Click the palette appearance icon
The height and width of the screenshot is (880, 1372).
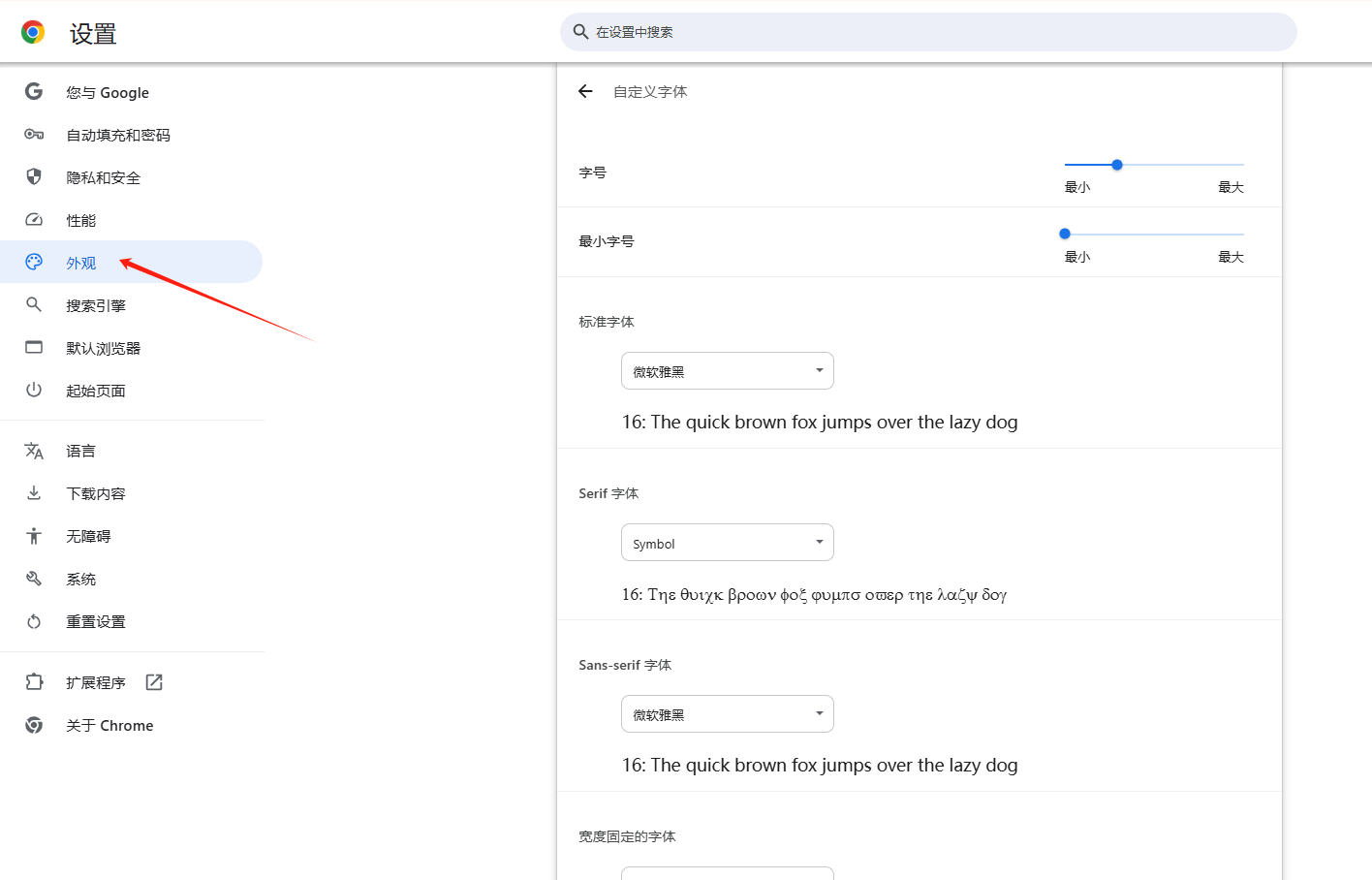pos(34,262)
